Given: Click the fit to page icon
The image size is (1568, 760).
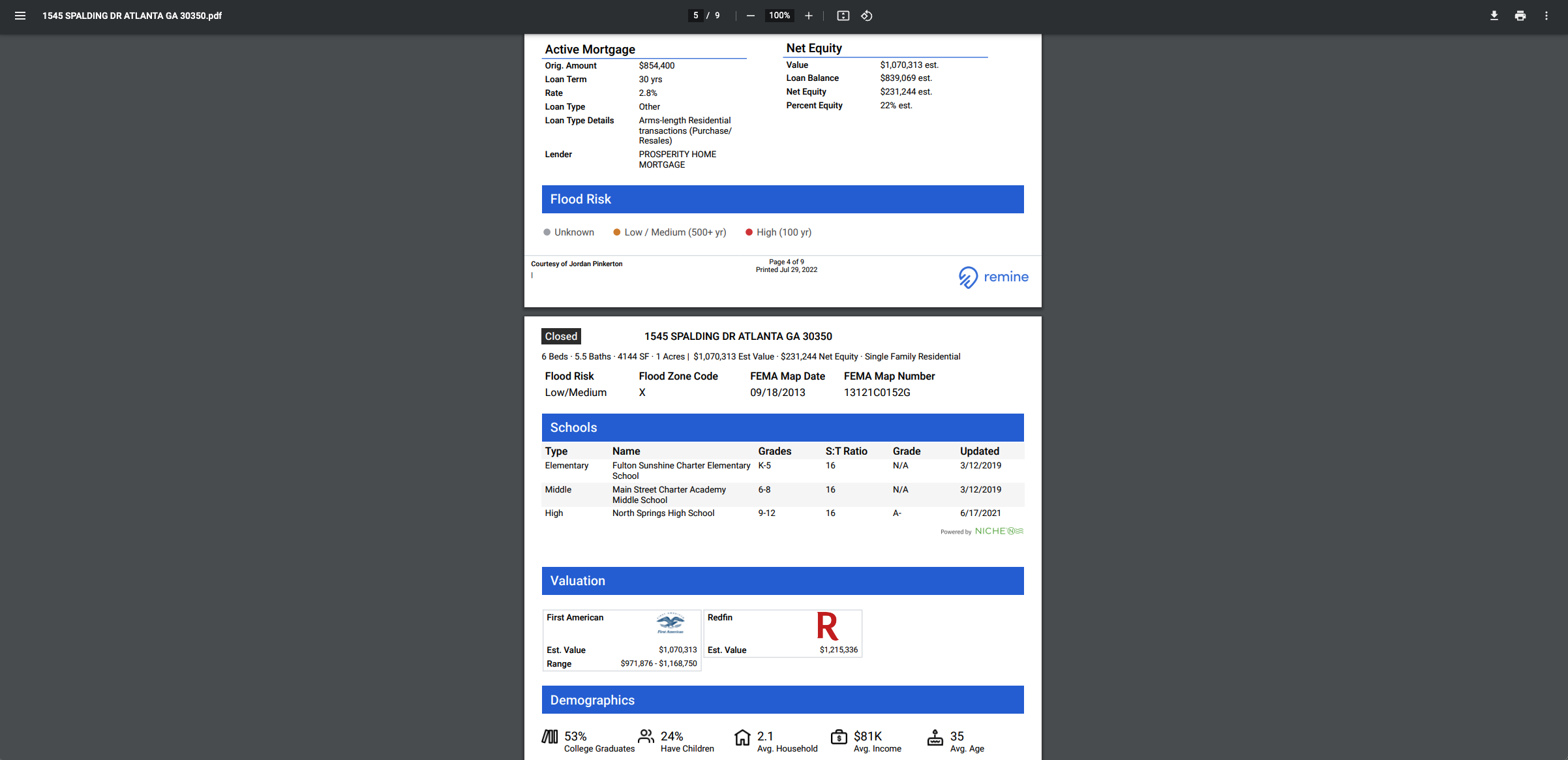Looking at the screenshot, I should click(x=843, y=16).
